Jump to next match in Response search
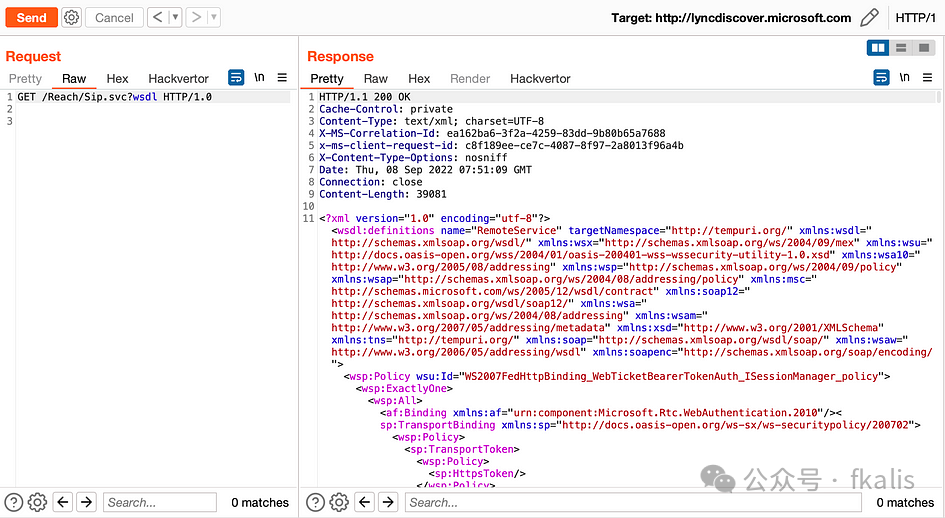The image size is (945, 518). pyautogui.click(x=389, y=502)
